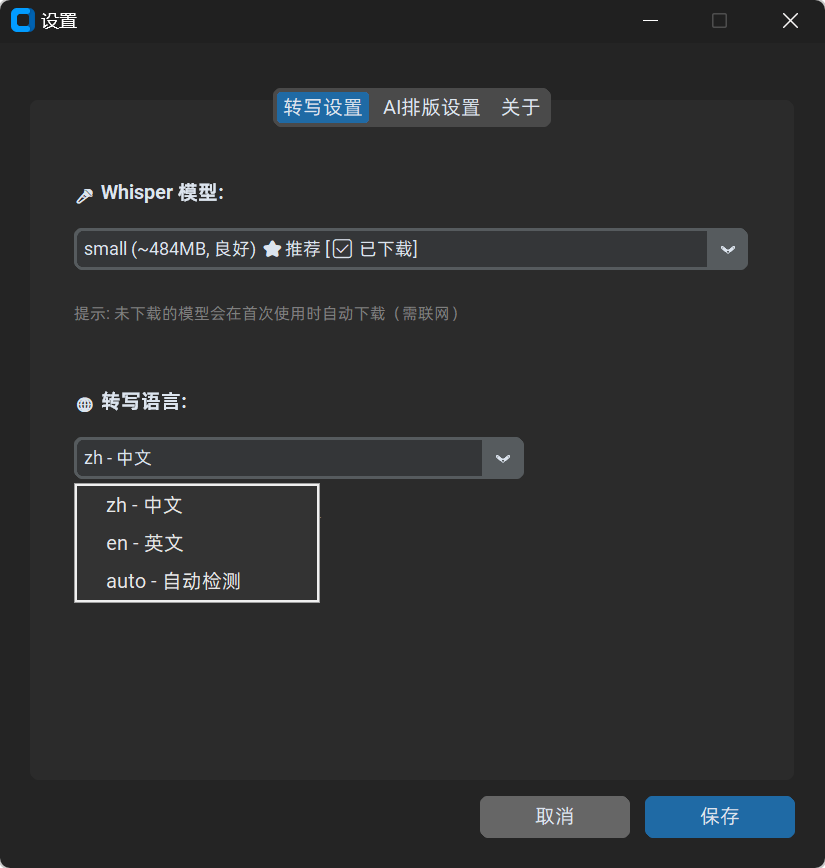
Task: Click the zh - 中文 combo box field
Action: pos(299,458)
